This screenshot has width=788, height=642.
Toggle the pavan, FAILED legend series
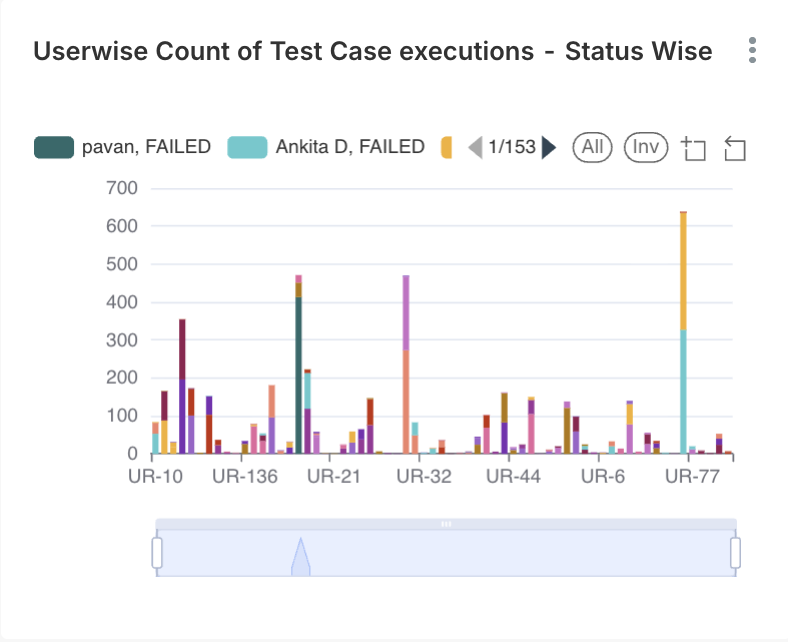click(x=123, y=147)
